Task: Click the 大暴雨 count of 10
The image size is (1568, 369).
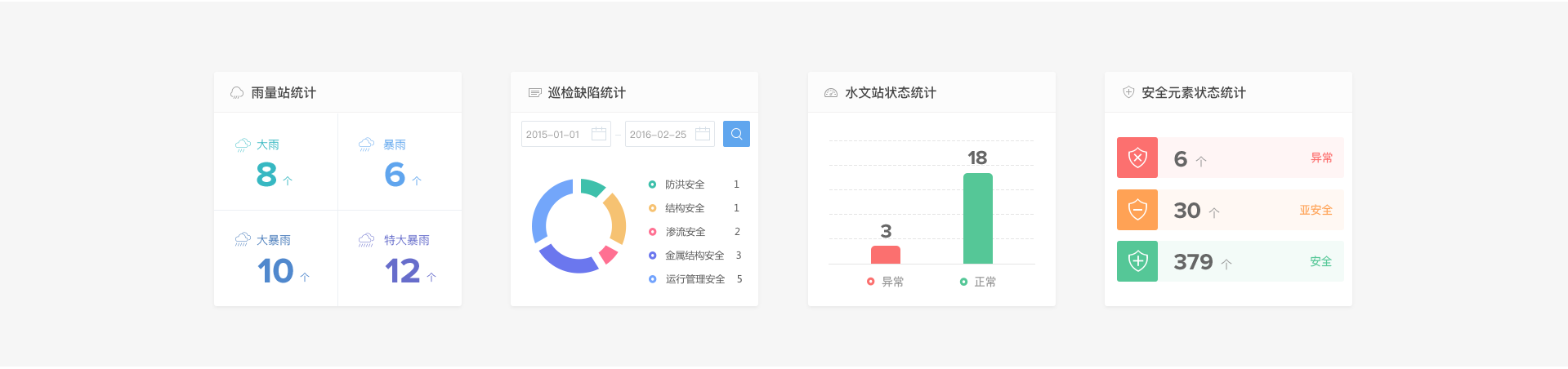Action: click(x=275, y=271)
